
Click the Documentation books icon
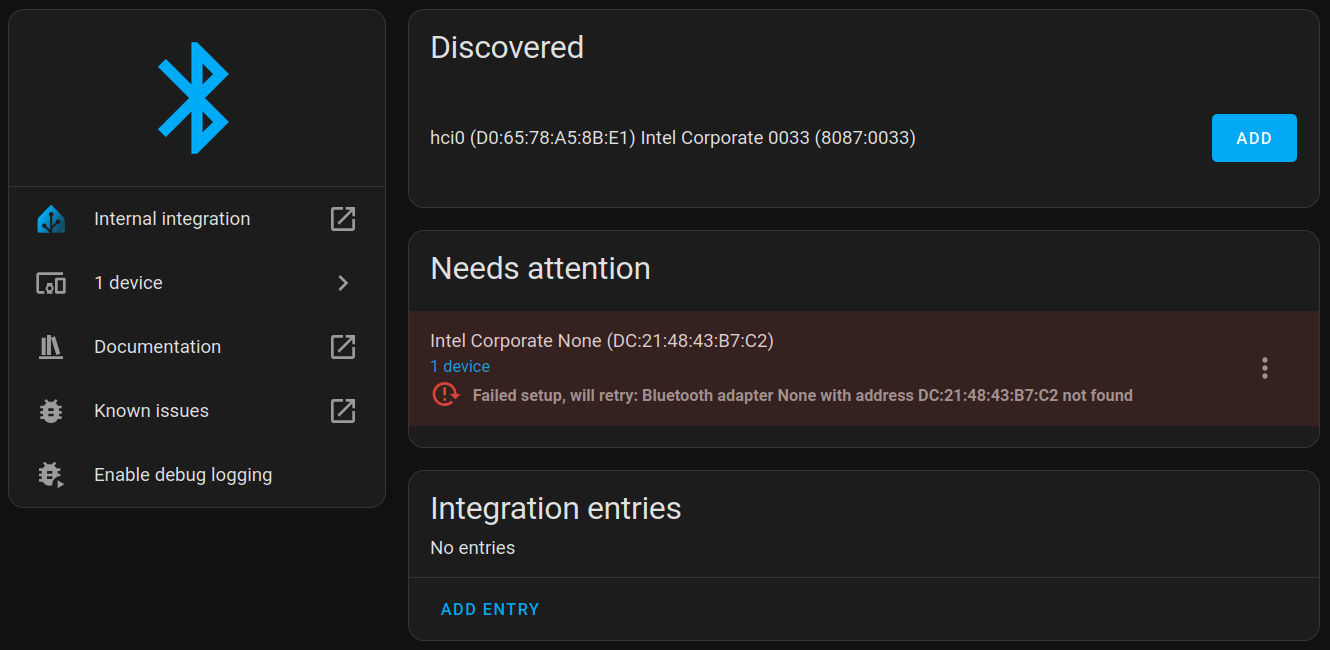click(51, 347)
